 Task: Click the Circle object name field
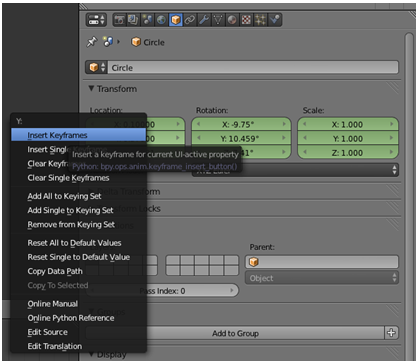253,68
